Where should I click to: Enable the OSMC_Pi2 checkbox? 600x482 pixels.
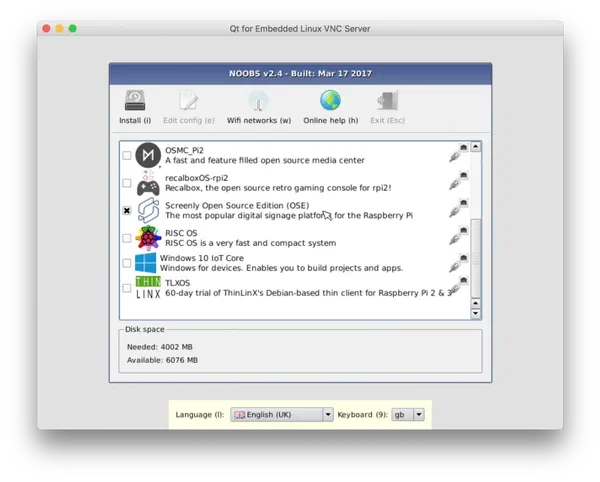point(127,155)
